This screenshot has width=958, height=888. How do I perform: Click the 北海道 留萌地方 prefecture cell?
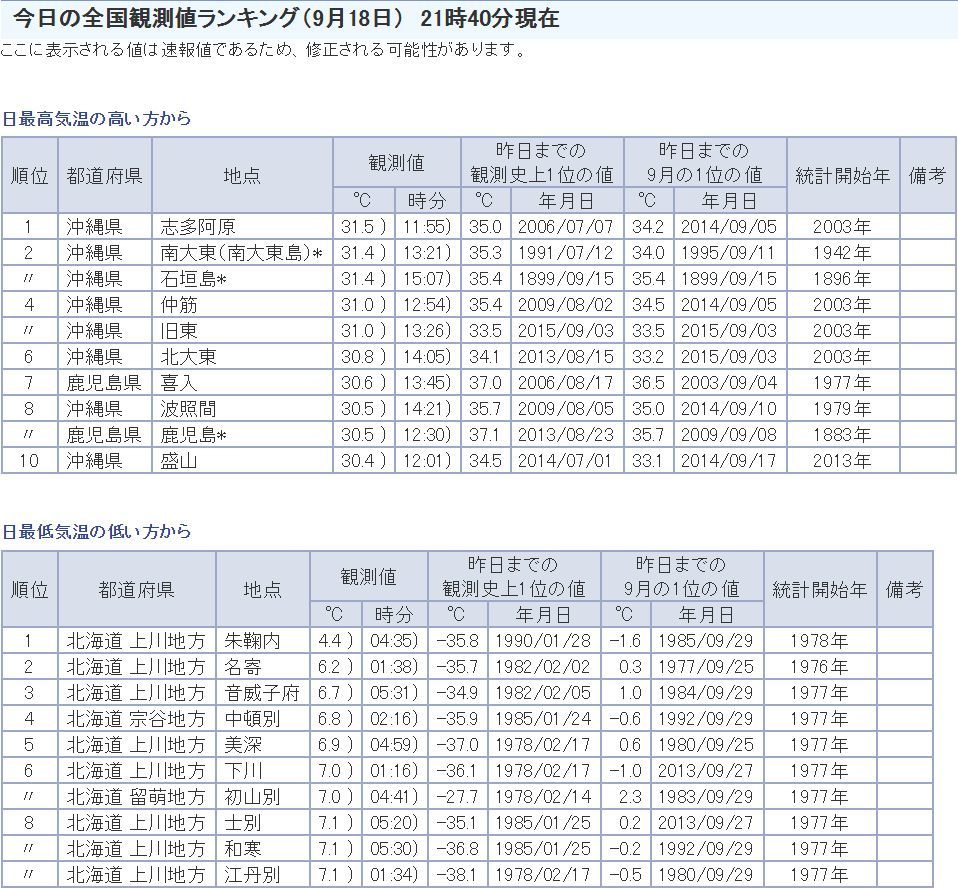pos(136,797)
